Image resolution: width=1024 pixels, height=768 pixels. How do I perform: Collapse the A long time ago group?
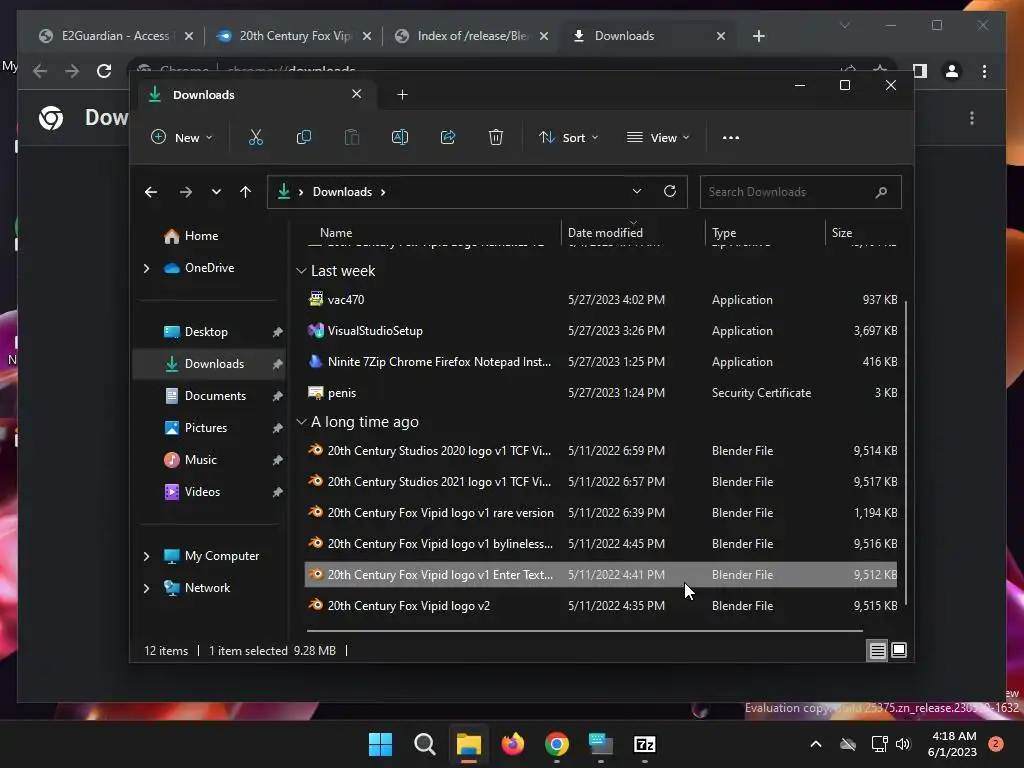[301, 422]
